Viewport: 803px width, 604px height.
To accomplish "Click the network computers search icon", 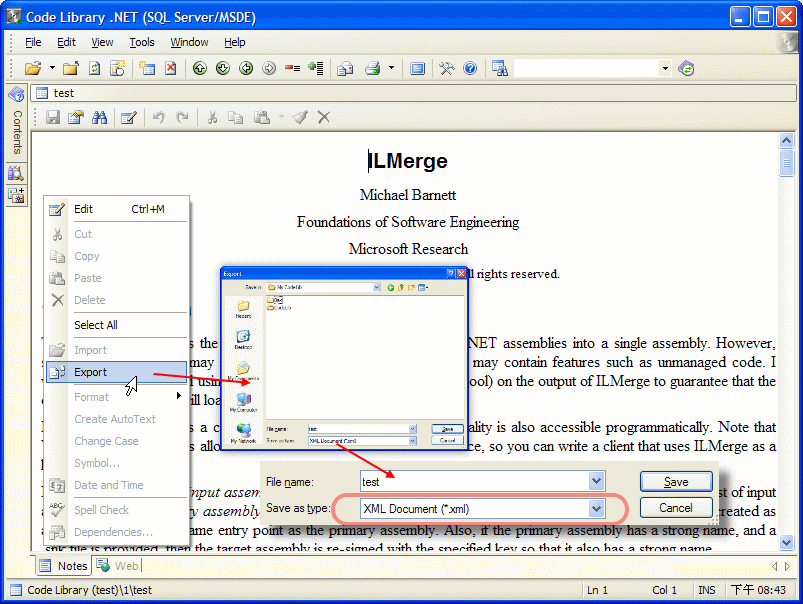I will click(500, 68).
